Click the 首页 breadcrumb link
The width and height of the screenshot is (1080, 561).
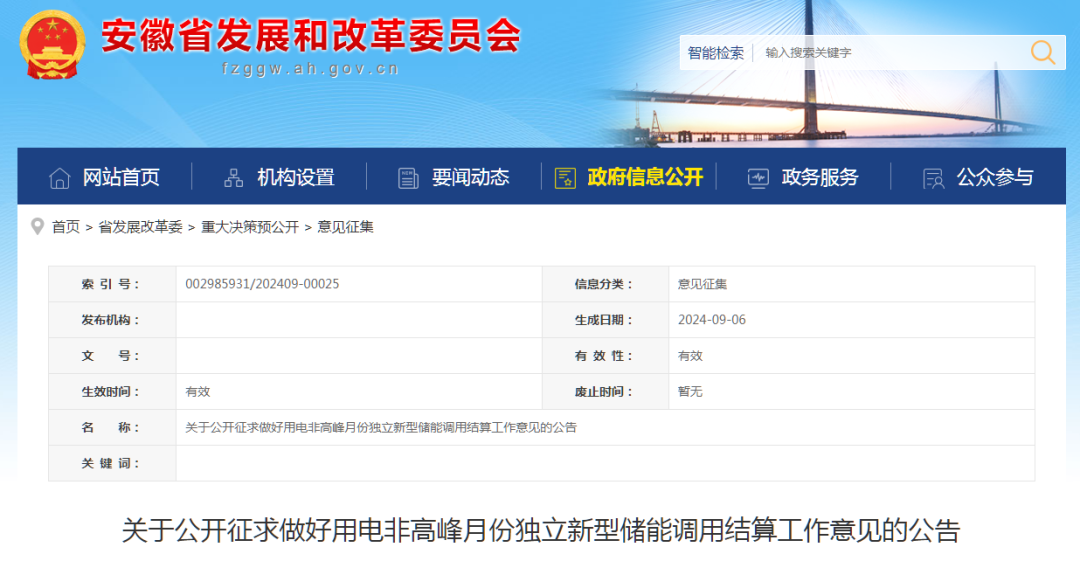click(66, 227)
